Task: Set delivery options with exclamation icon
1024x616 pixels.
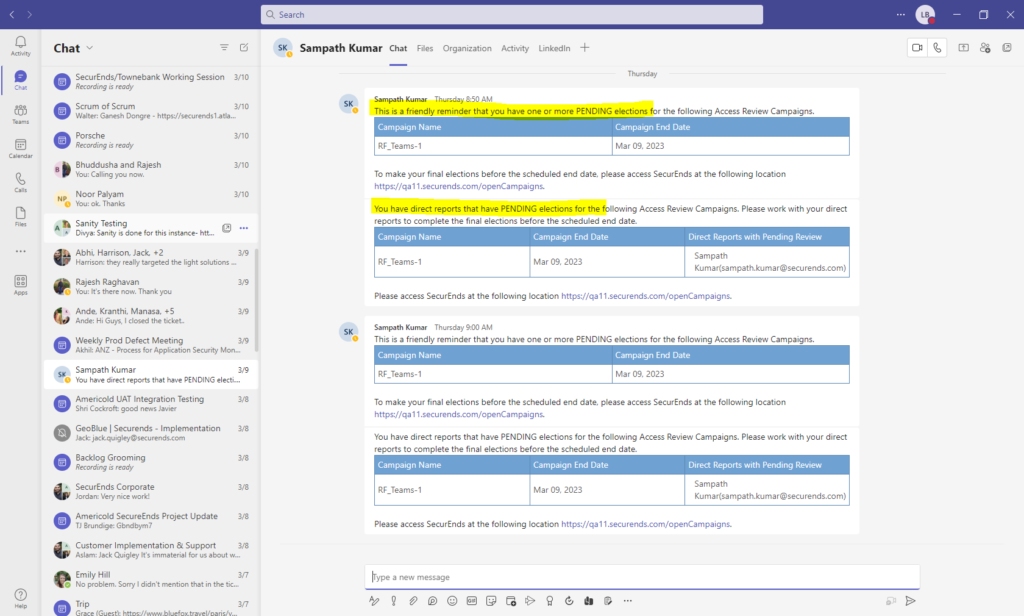Action: pos(394,601)
